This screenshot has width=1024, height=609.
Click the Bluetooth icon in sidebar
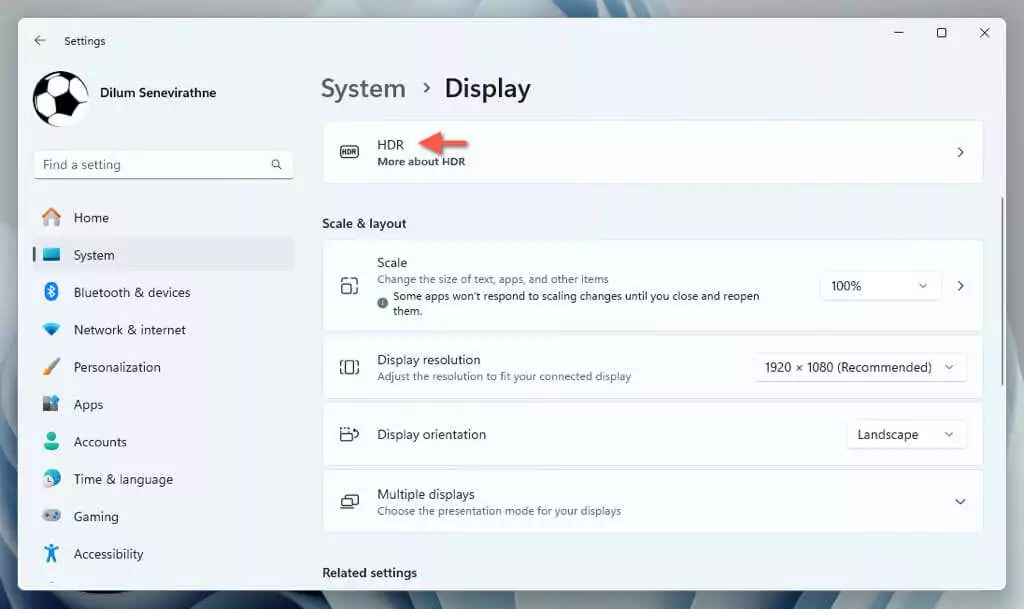(x=51, y=292)
